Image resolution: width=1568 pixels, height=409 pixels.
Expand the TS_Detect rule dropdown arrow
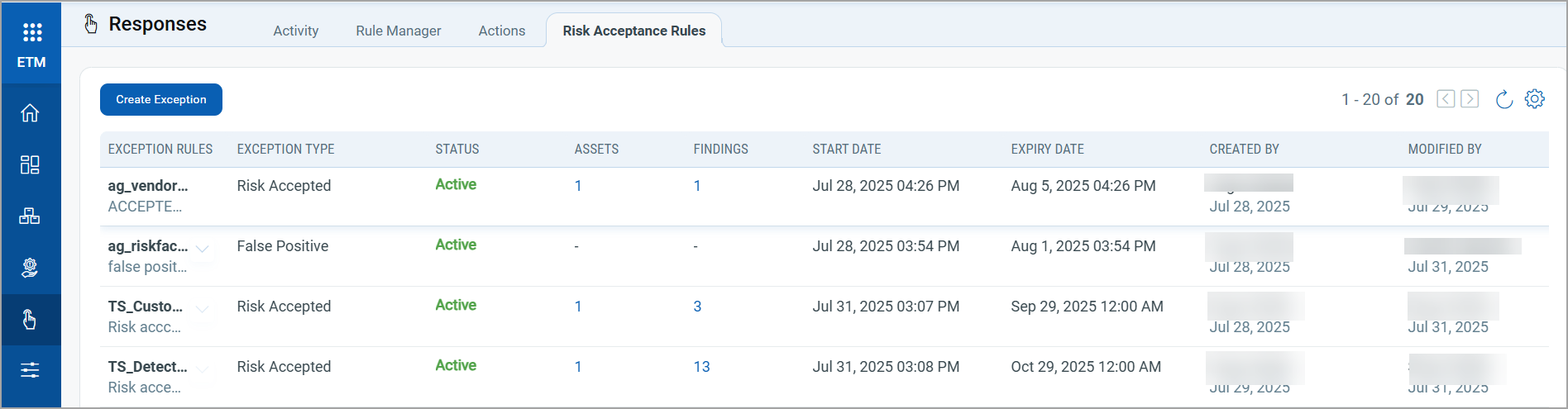[x=203, y=369]
